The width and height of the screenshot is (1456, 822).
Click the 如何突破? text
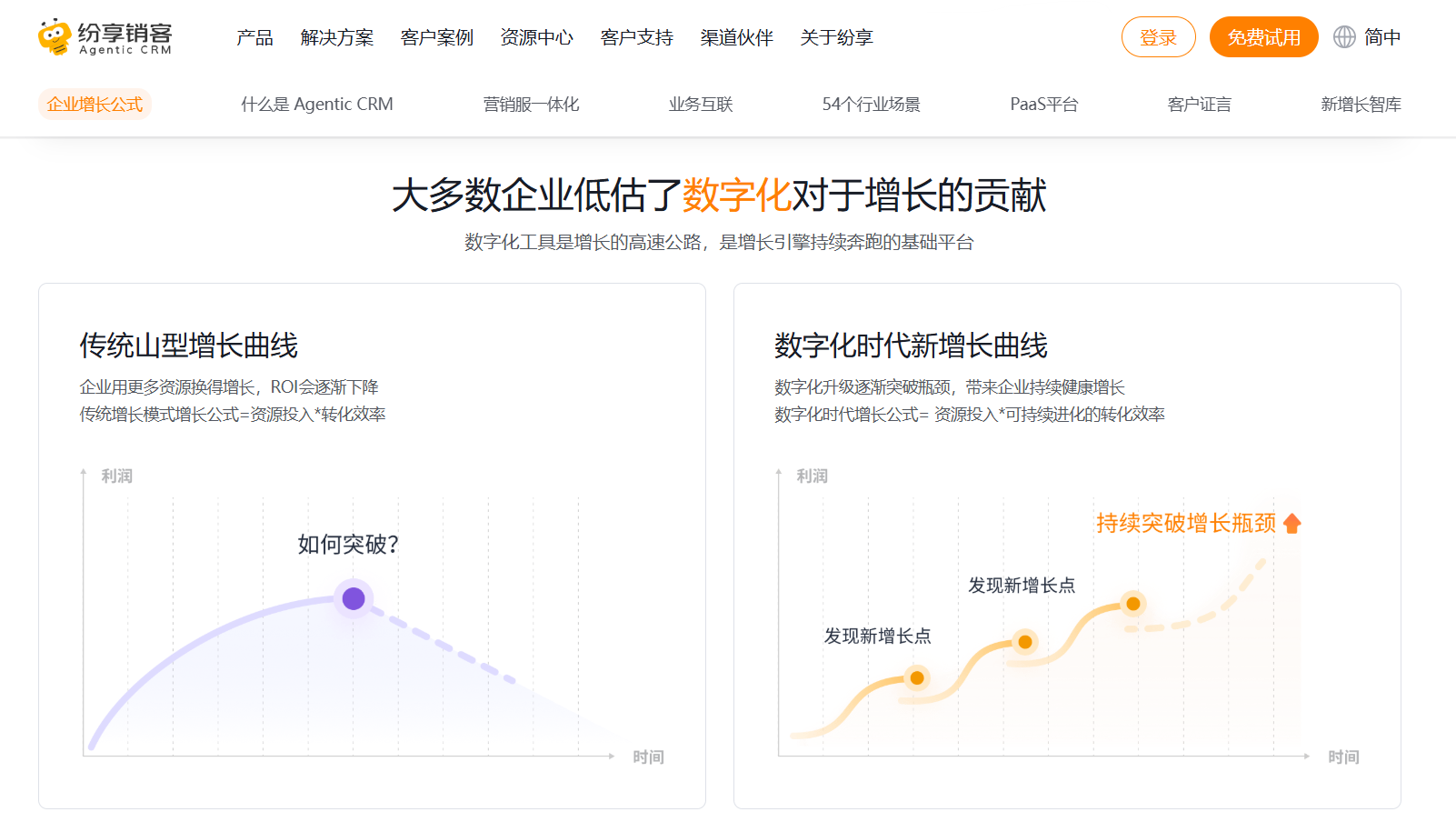tap(348, 544)
